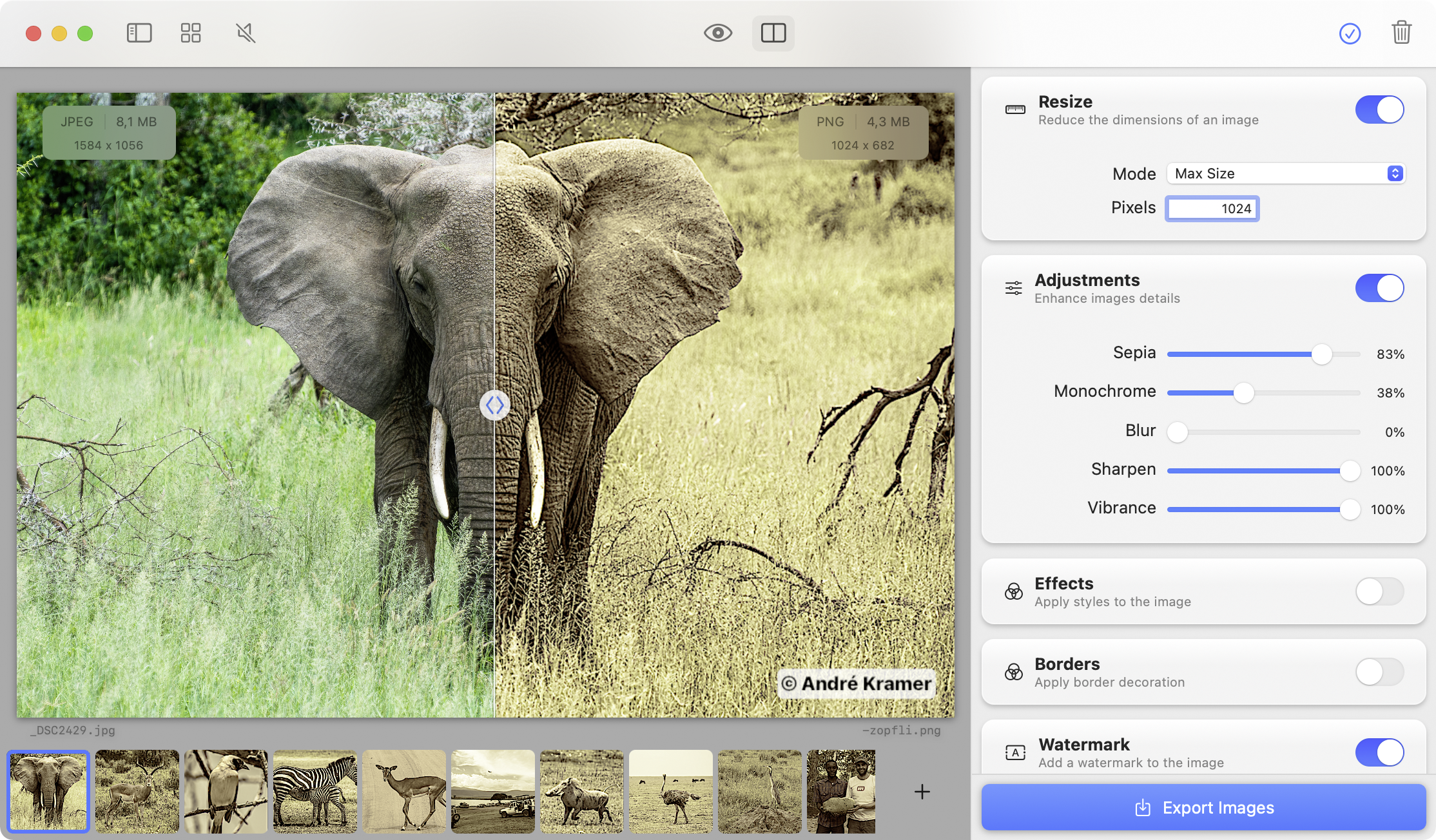The width and height of the screenshot is (1436, 840).
Task: Disable the Resize toggle
Action: coord(1379,110)
